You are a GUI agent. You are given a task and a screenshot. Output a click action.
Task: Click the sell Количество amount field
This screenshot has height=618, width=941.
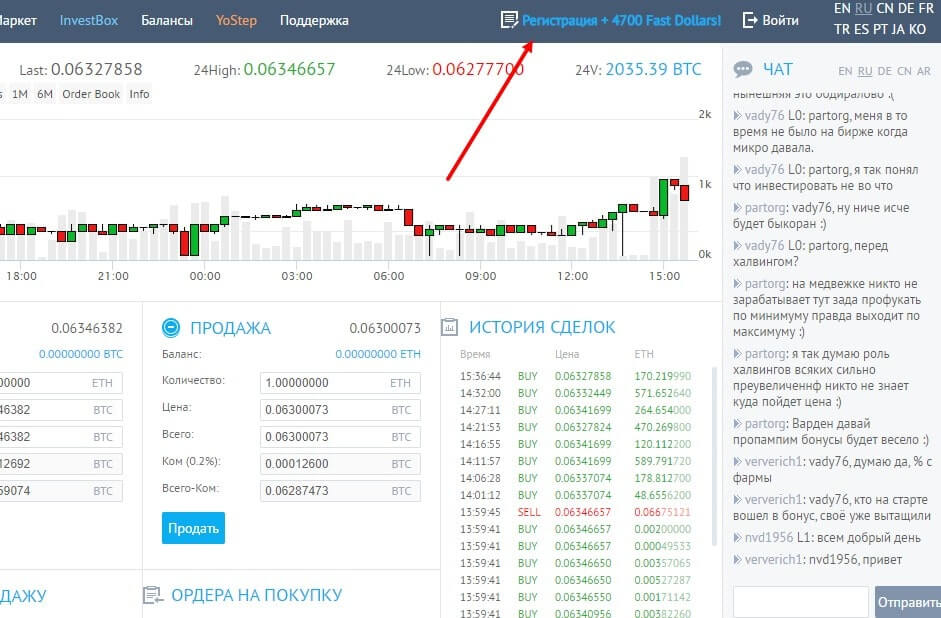point(325,383)
